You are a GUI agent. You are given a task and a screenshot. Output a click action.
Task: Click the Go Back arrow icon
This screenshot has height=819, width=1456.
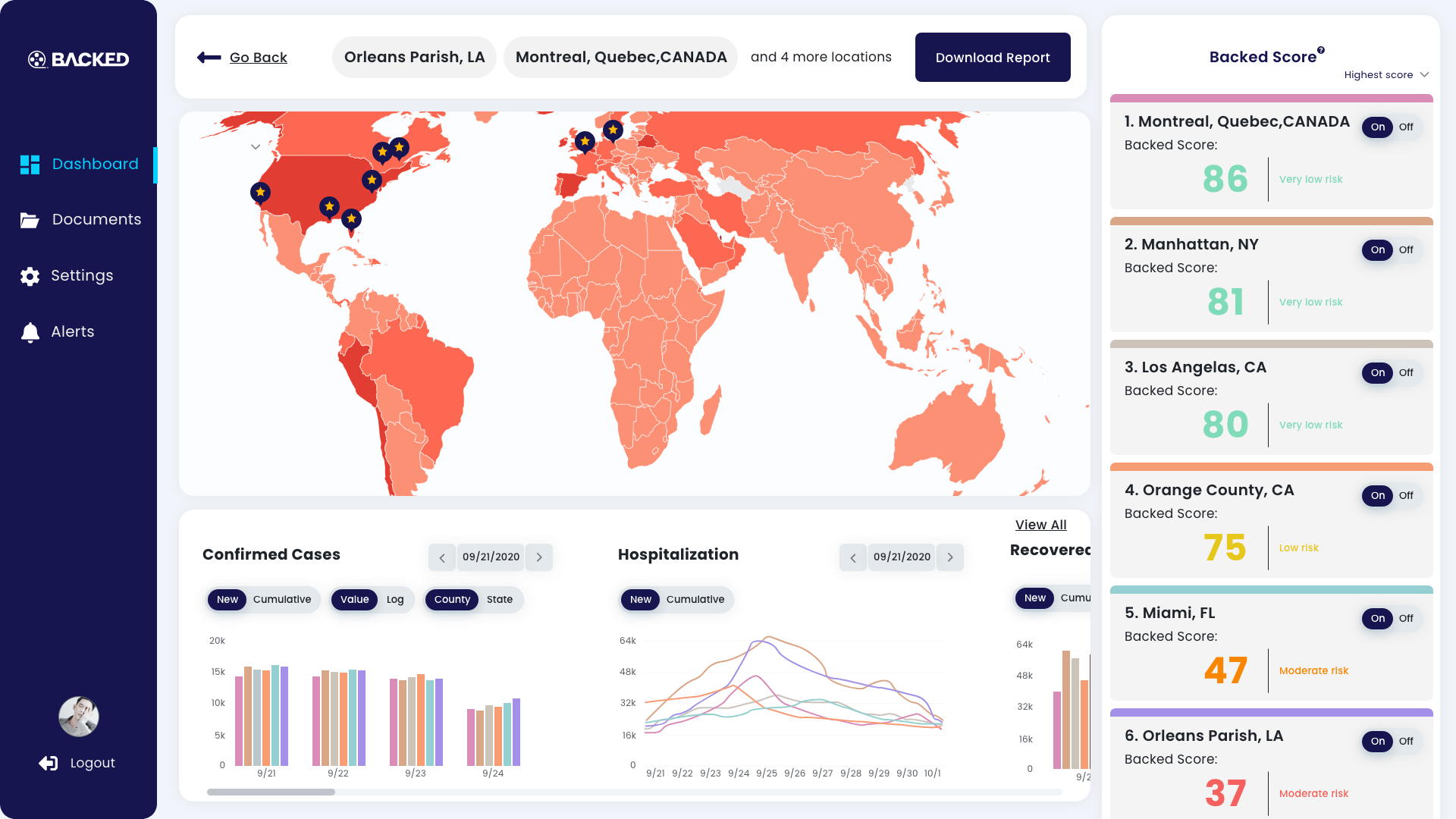pos(209,58)
